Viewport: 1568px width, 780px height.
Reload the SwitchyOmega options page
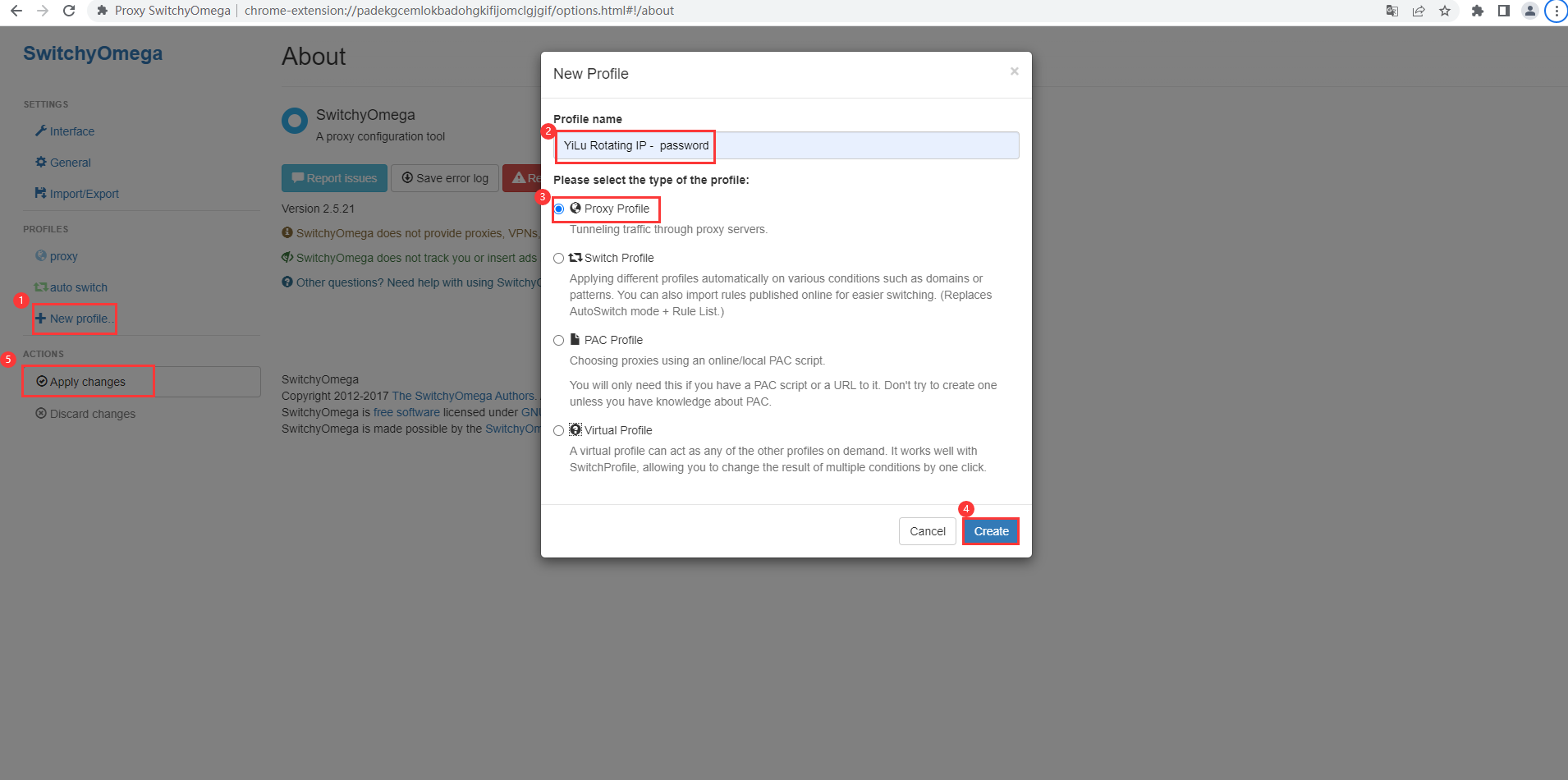[x=69, y=11]
